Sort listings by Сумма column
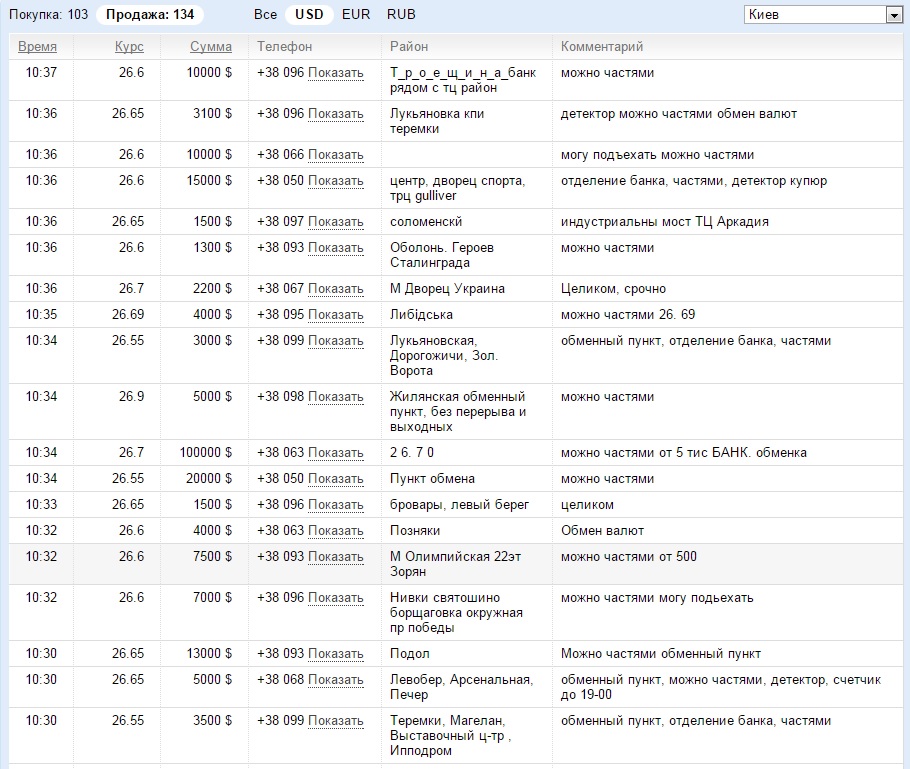This screenshot has height=769, width=910. click(211, 47)
